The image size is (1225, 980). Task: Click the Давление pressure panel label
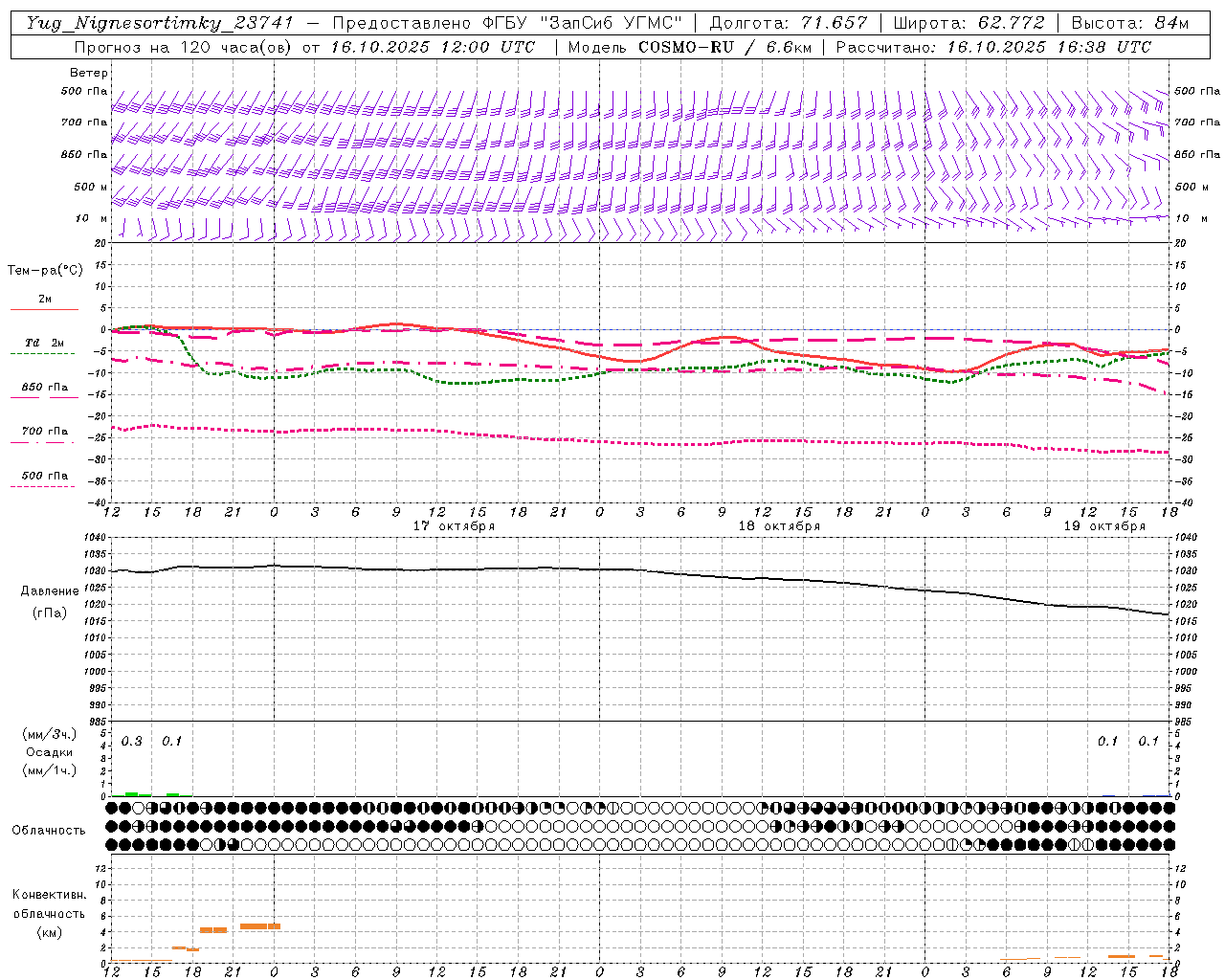point(50,591)
